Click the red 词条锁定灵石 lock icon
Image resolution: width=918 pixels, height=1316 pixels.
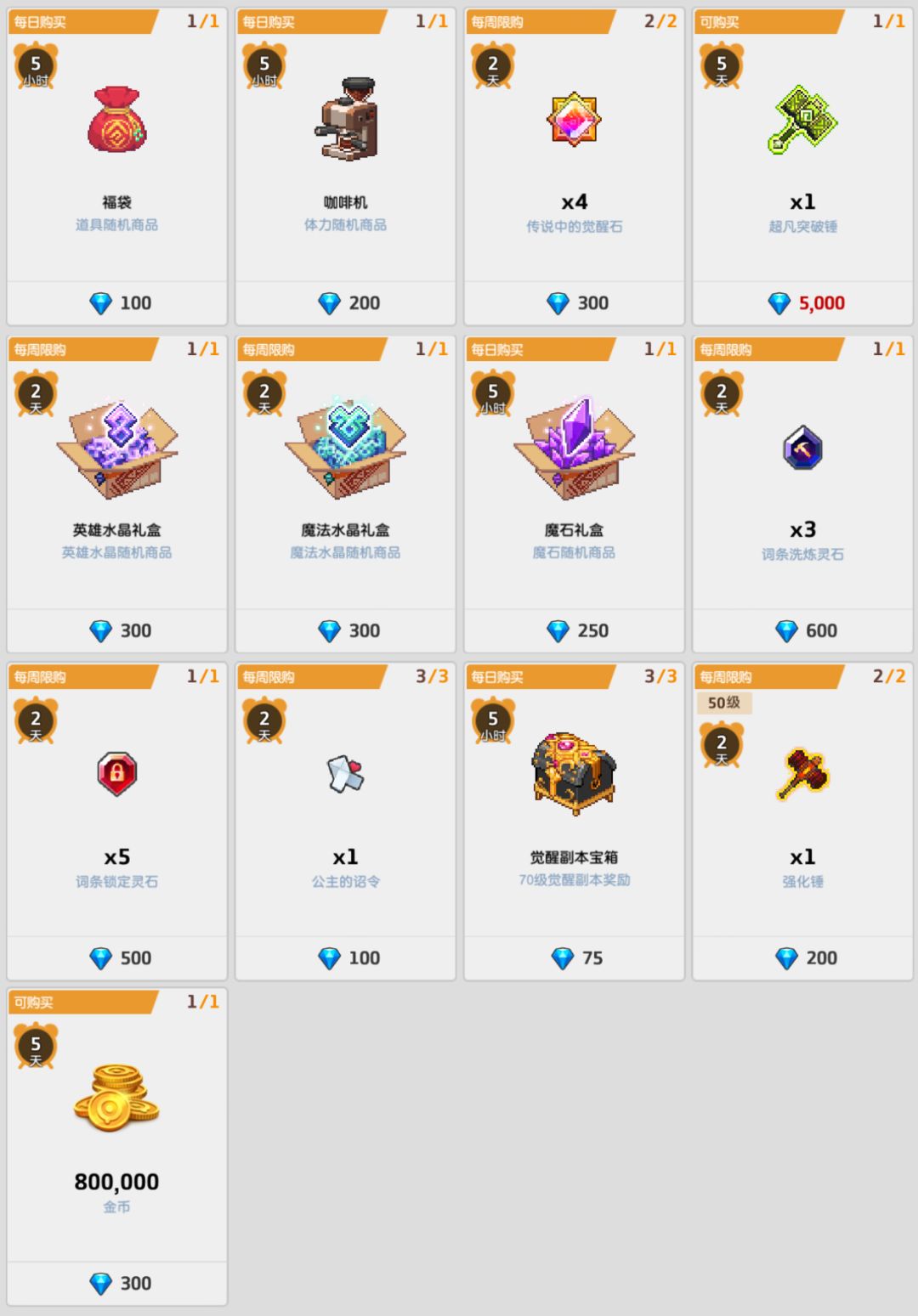(x=117, y=774)
